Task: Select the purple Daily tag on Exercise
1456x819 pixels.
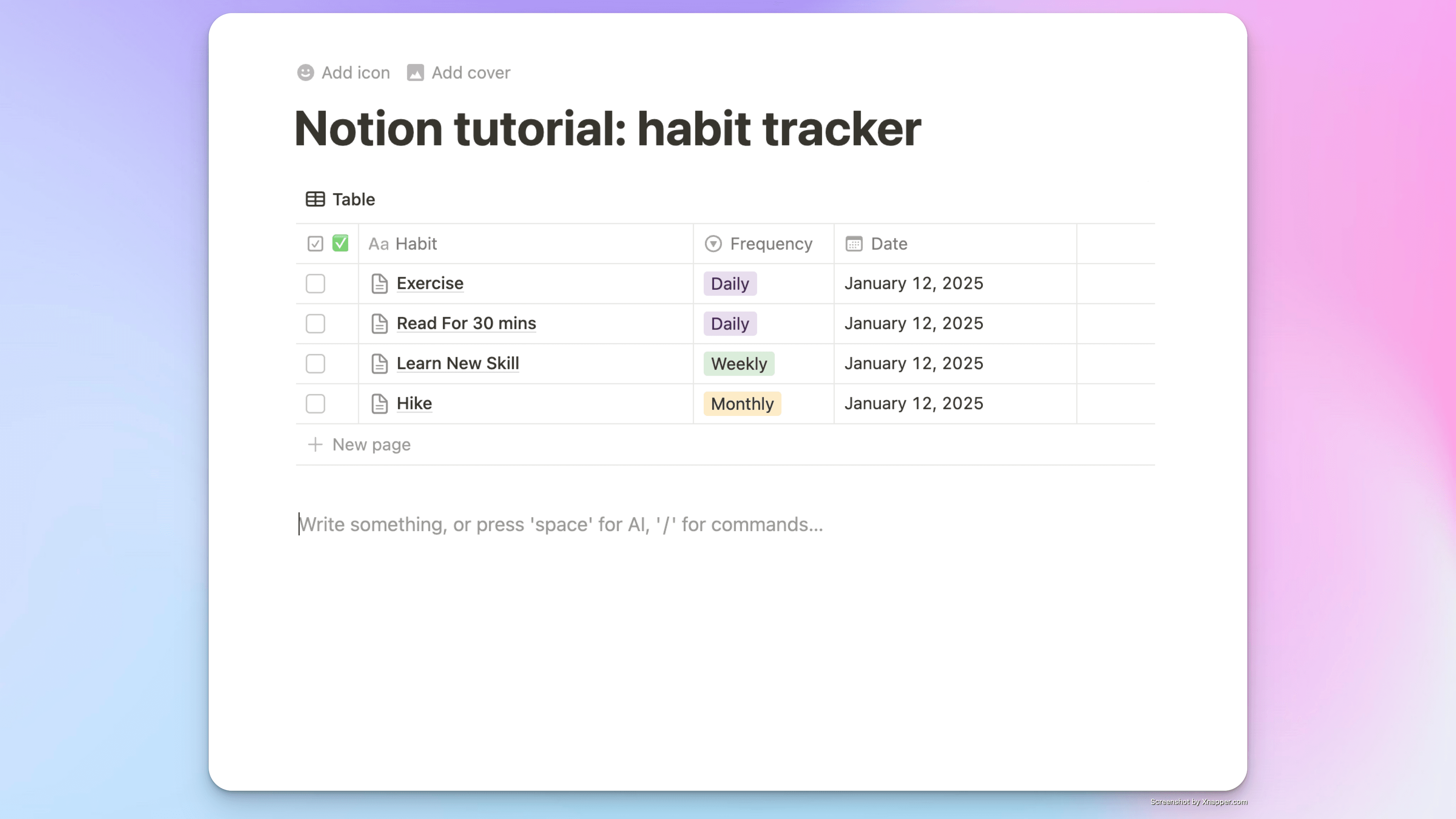Action: pos(730,284)
